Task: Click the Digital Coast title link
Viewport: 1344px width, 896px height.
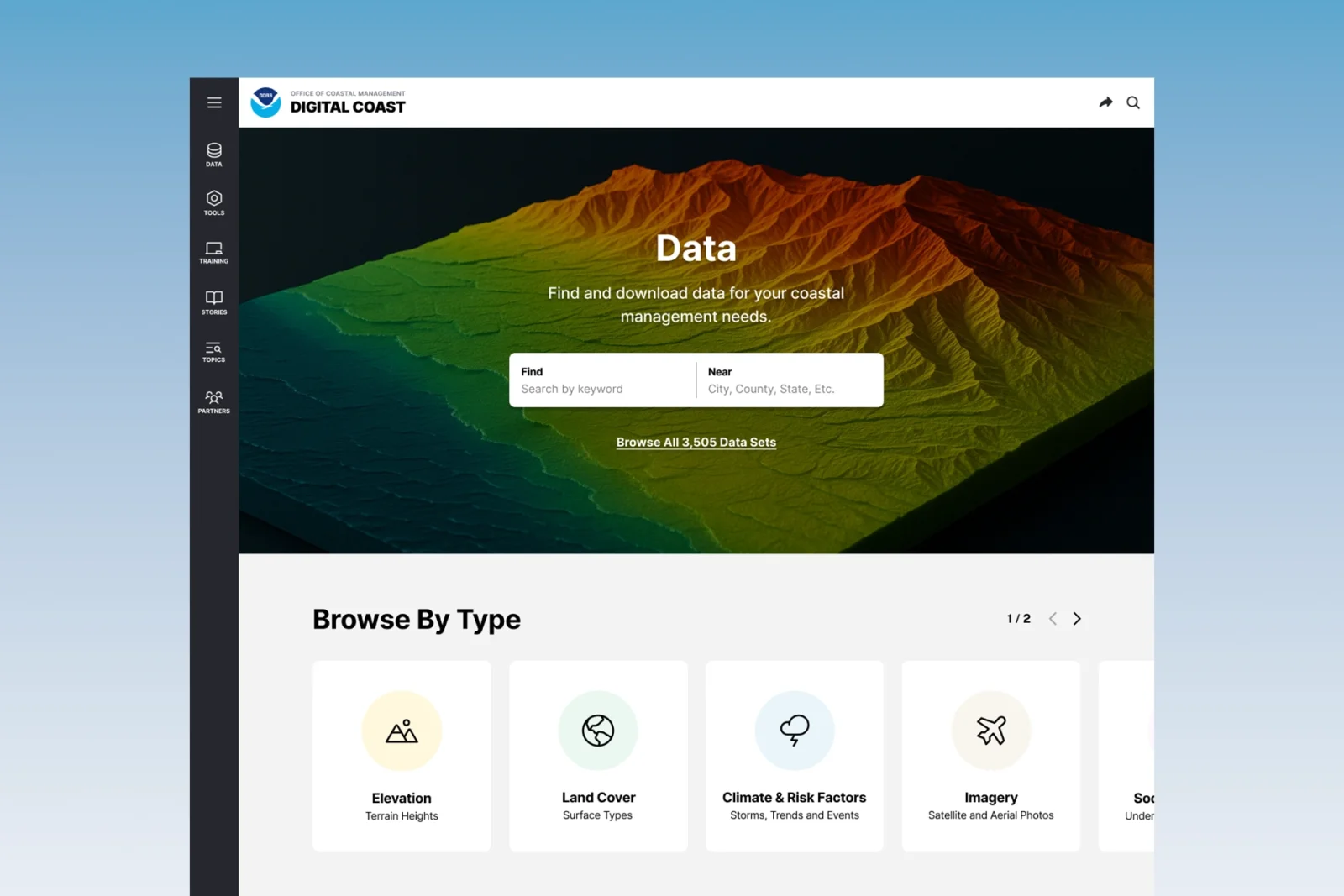Action: [x=348, y=107]
